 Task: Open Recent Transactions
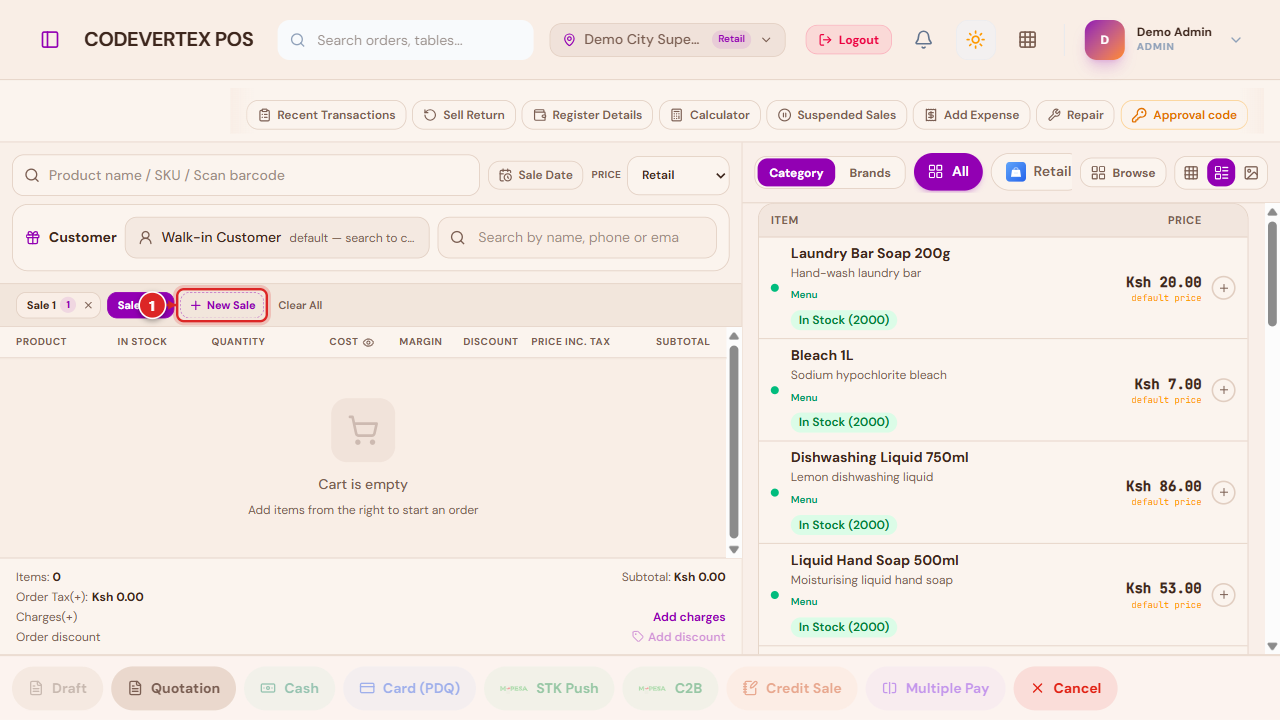pos(326,115)
